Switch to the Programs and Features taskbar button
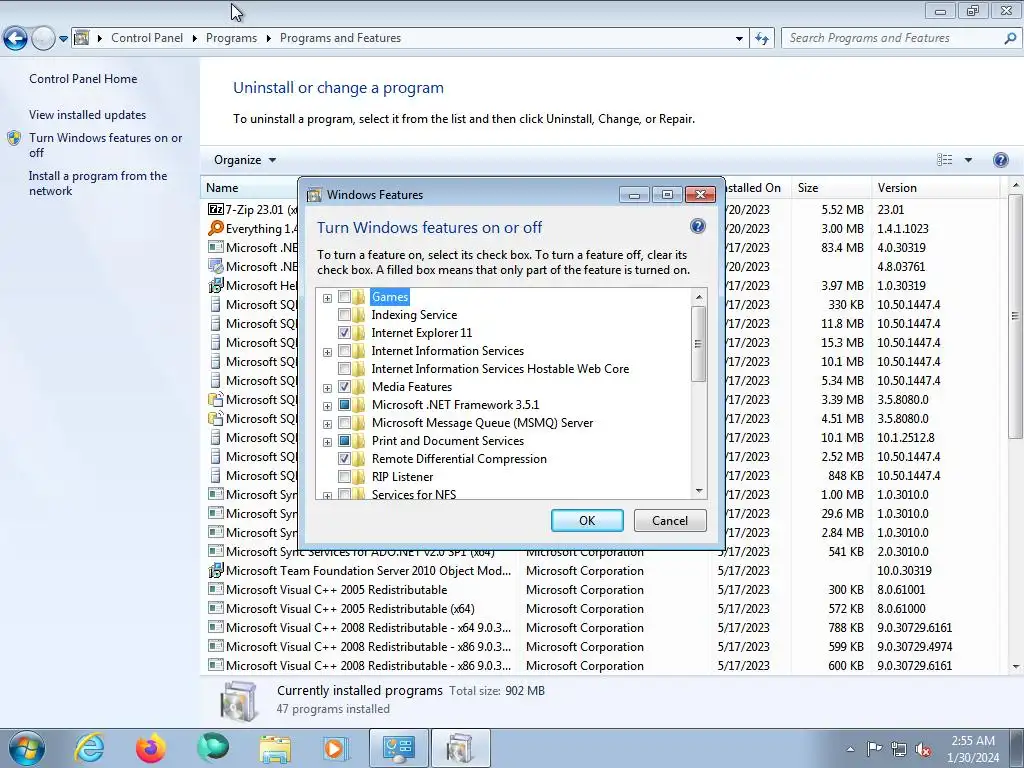This screenshot has width=1024, height=768. [x=460, y=748]
